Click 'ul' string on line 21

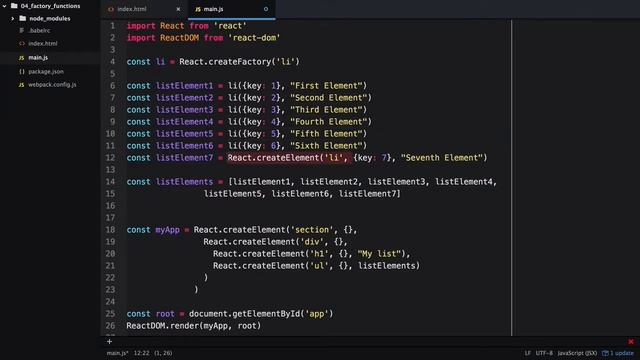click(x=319, y=266)
